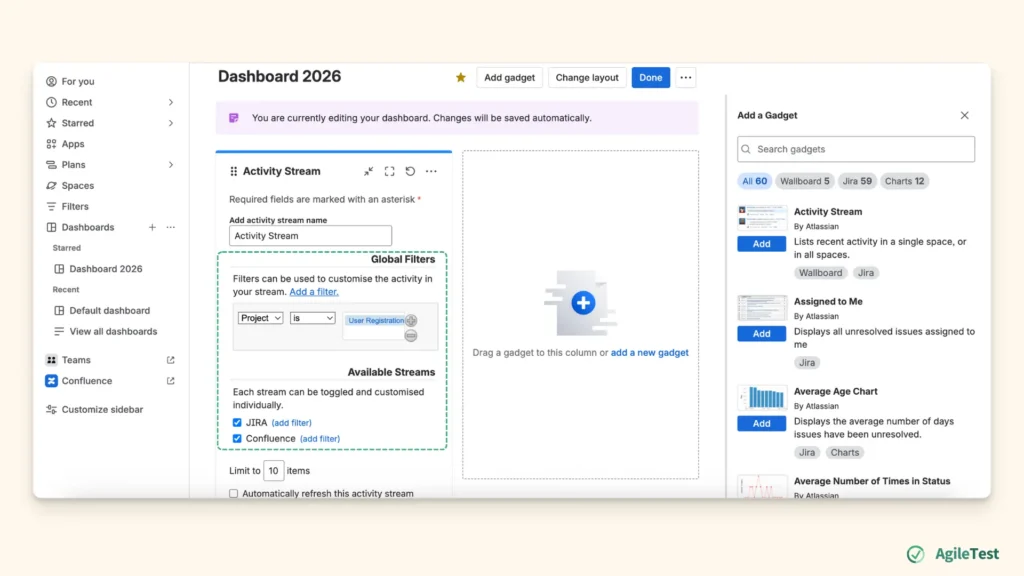Select the All 60 gadget filter
Viewport: 1024px width, 576px height.
[x=754, y=181]
